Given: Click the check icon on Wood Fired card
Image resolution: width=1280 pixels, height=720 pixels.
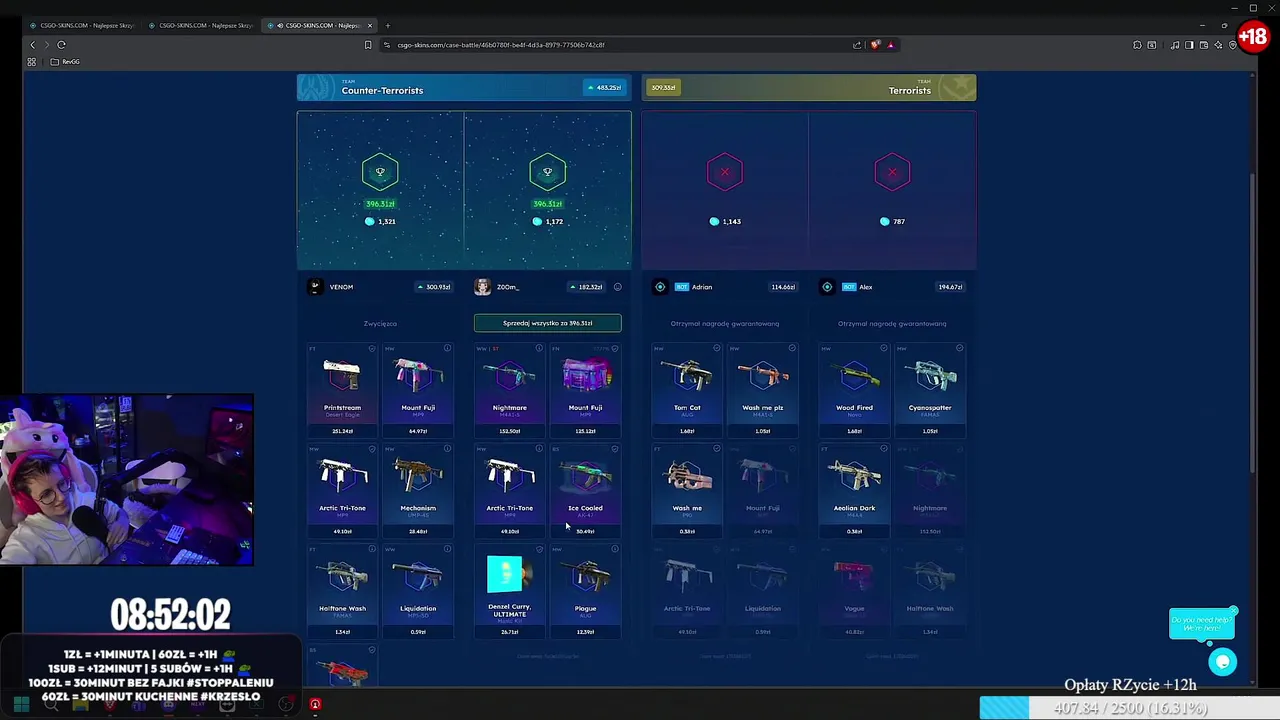Looking at the screenshot, I should coord(884,349).
